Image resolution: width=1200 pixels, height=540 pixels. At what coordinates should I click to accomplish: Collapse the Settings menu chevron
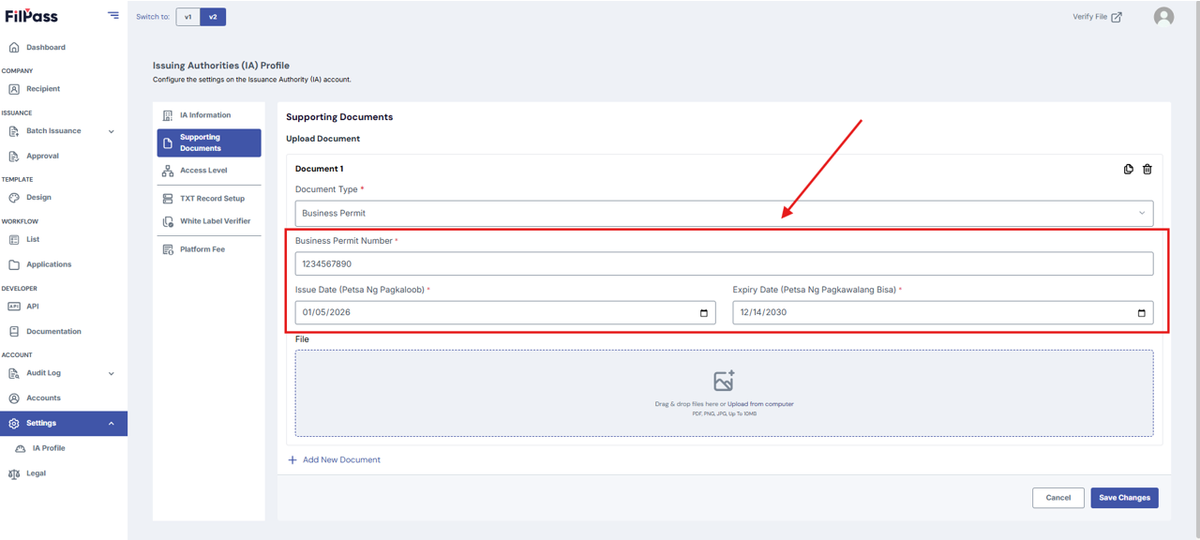pyautogui.click(x=111, y=423)
